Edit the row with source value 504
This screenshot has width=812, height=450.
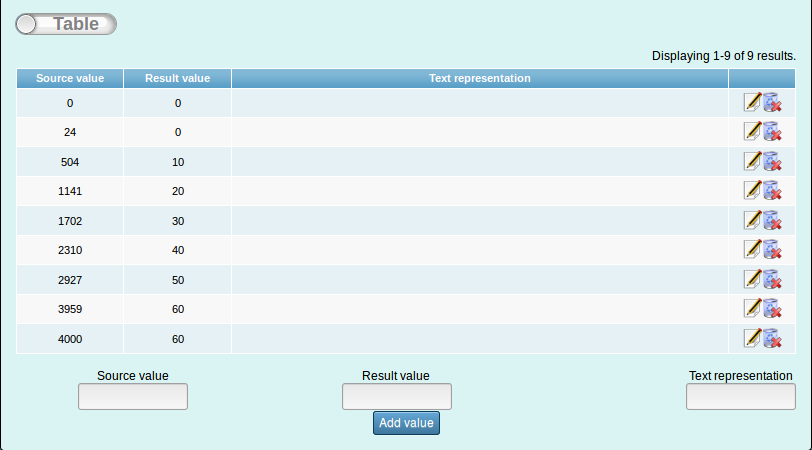coord(753,161)
